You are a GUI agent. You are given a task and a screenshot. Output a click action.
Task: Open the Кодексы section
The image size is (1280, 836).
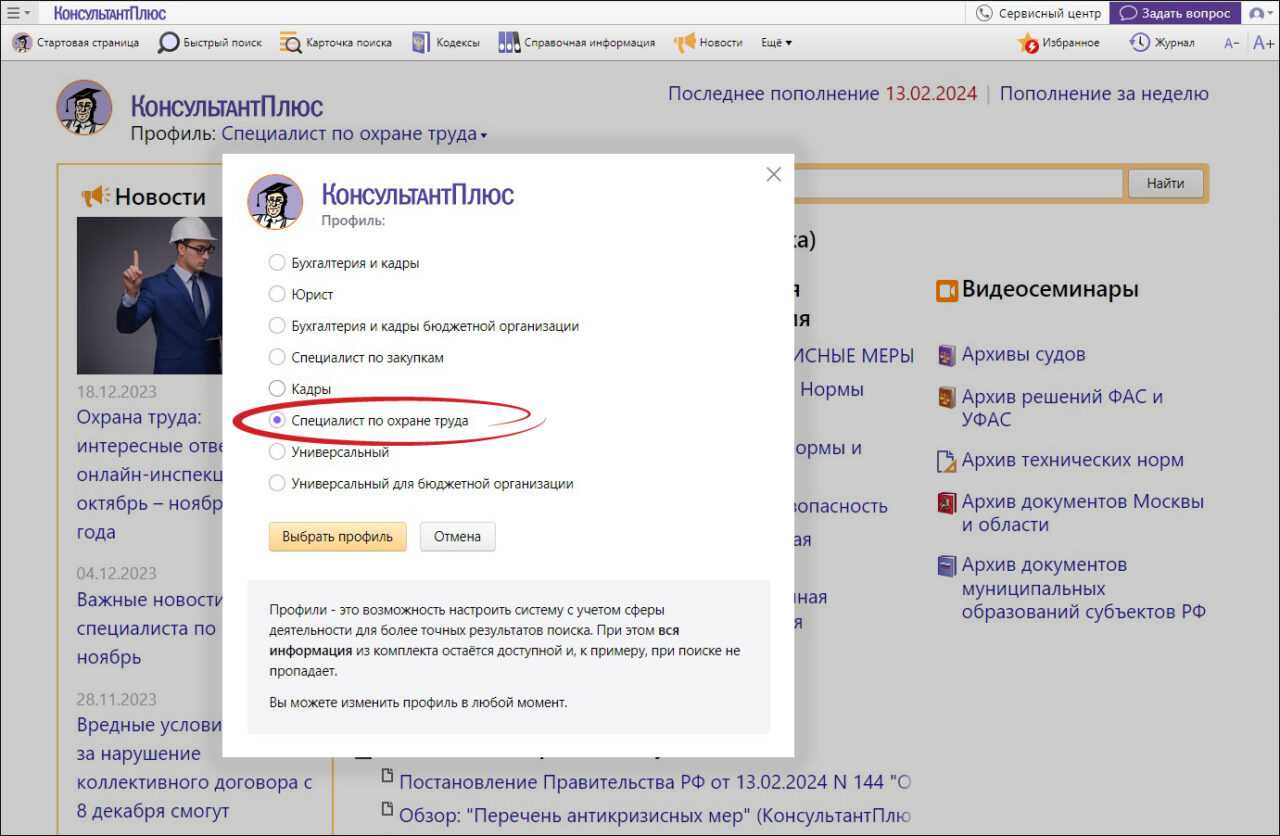pyautogui.click(x=446, y=43)
